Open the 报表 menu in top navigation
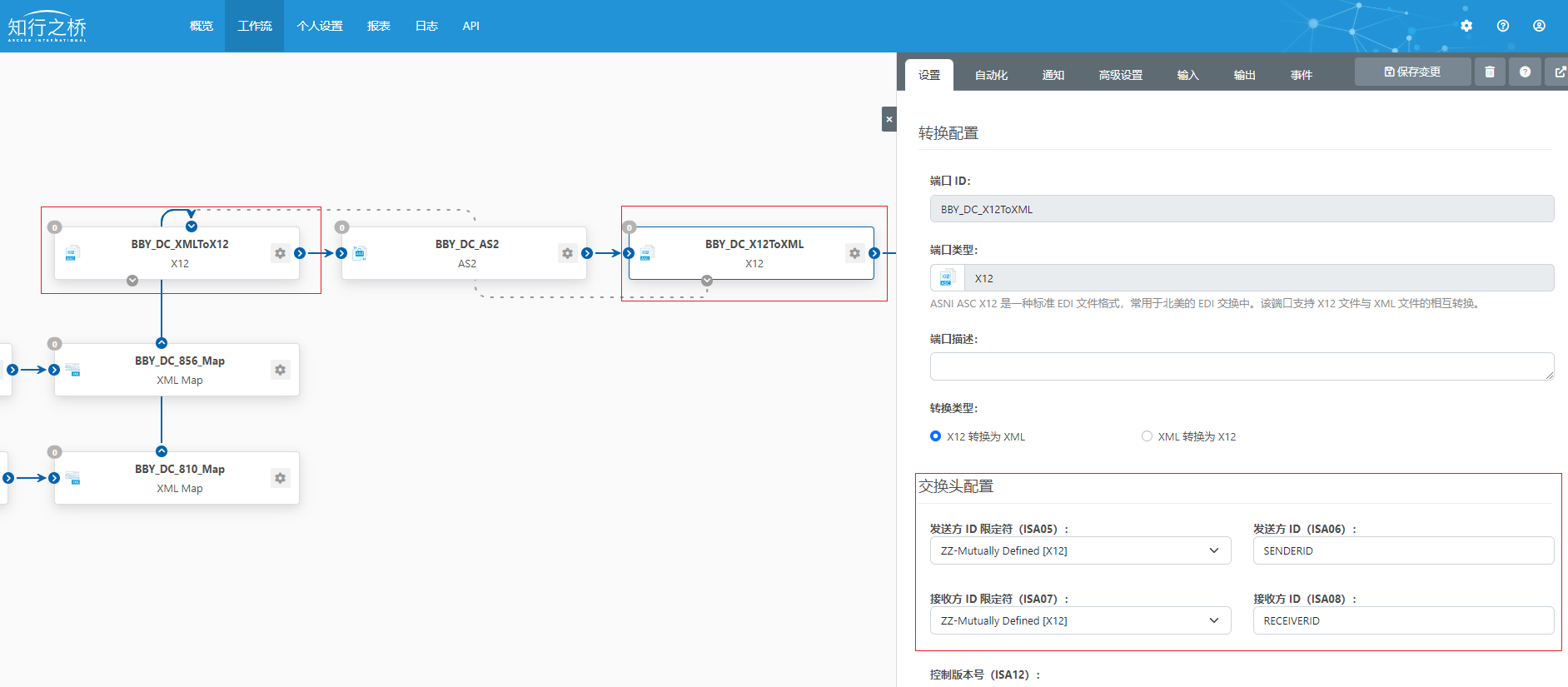The height and width of the screenshot is (687, 1568). pyautogui.click(x=379, y=26)
